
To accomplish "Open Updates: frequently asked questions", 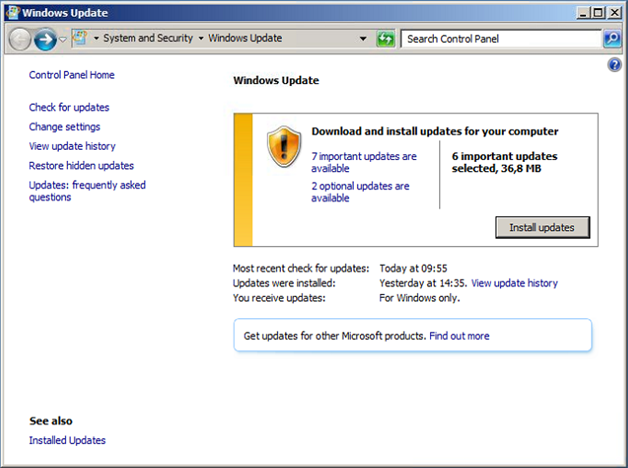I will (x=87, y=191).
